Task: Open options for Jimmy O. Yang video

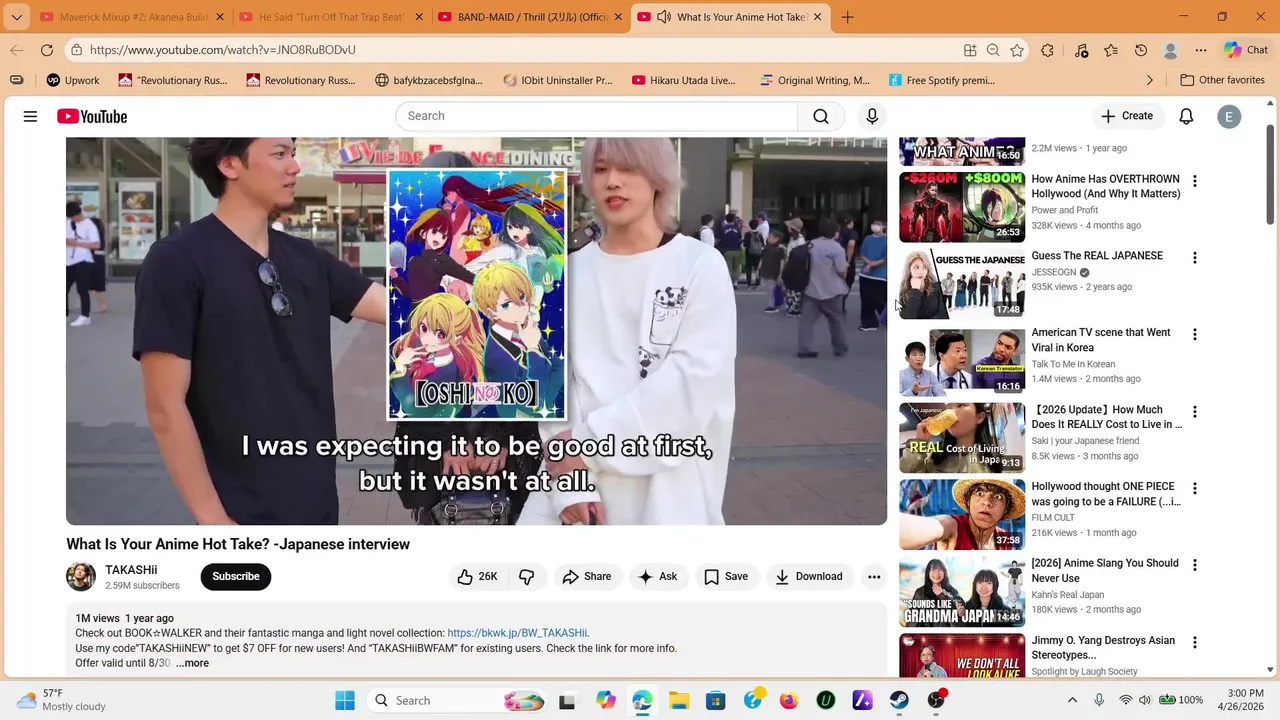Action: click(x=1194, y=643)
